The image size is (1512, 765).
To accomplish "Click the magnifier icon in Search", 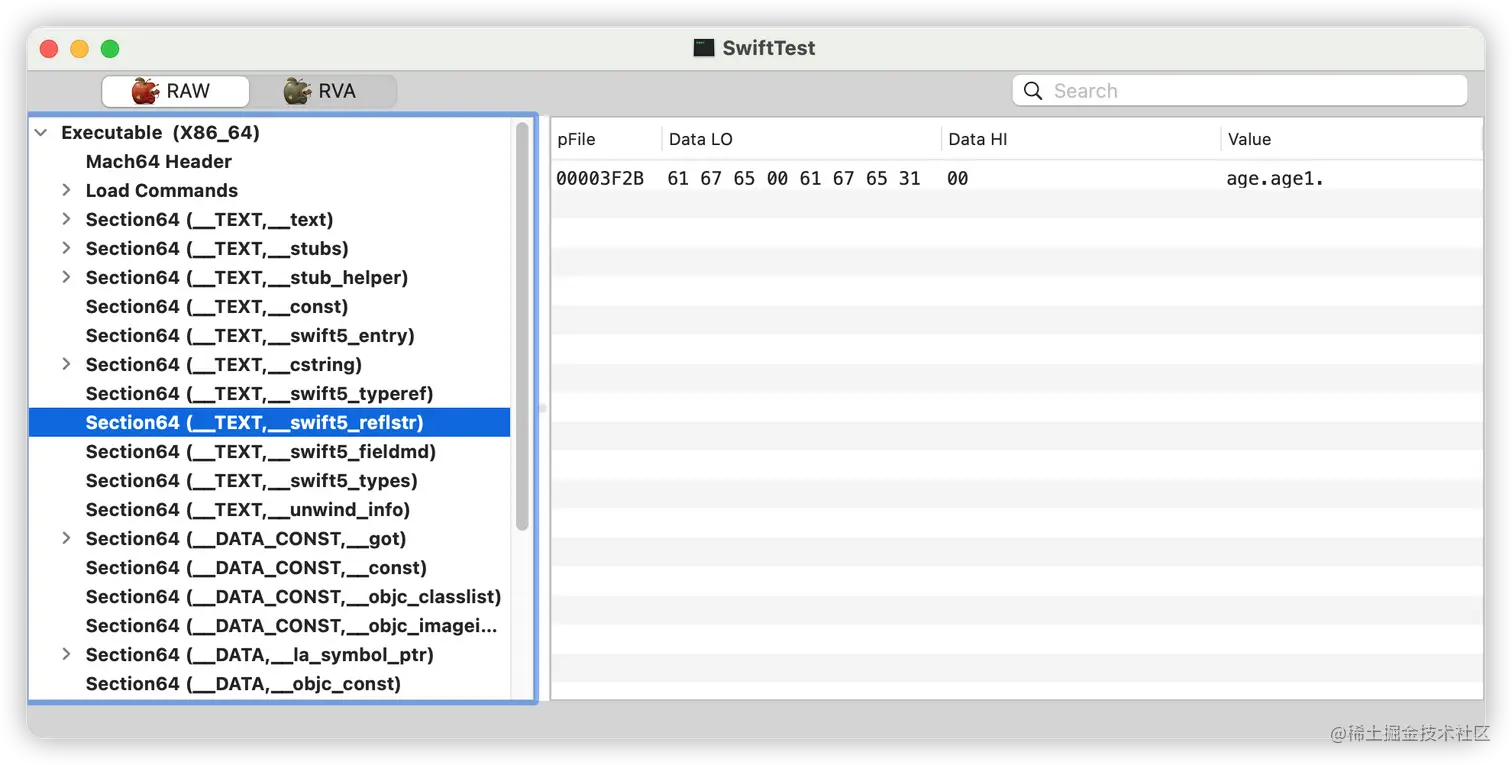I will coord(1033,91).
